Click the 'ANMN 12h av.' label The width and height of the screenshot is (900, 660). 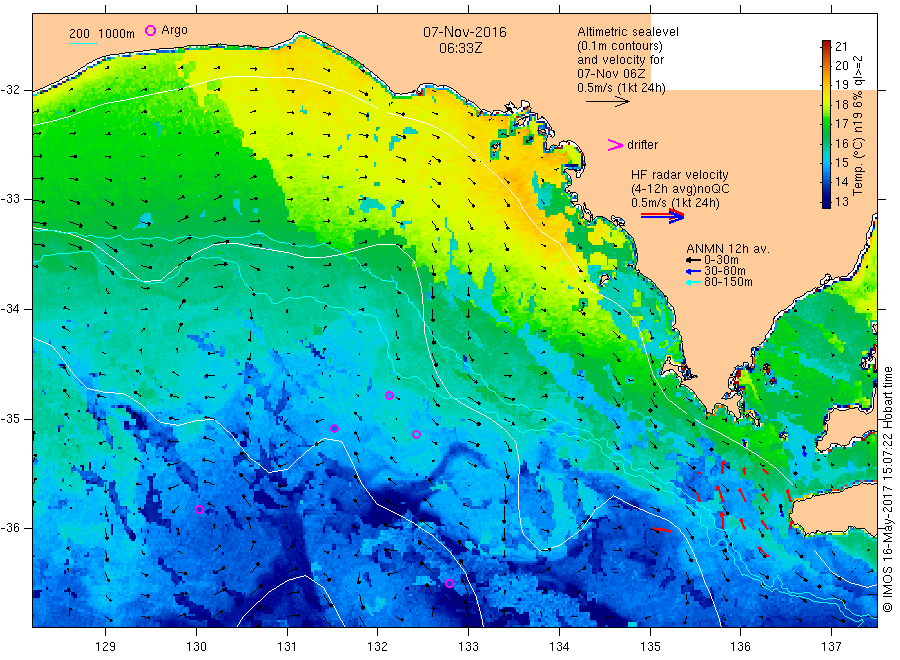(728, 249)
